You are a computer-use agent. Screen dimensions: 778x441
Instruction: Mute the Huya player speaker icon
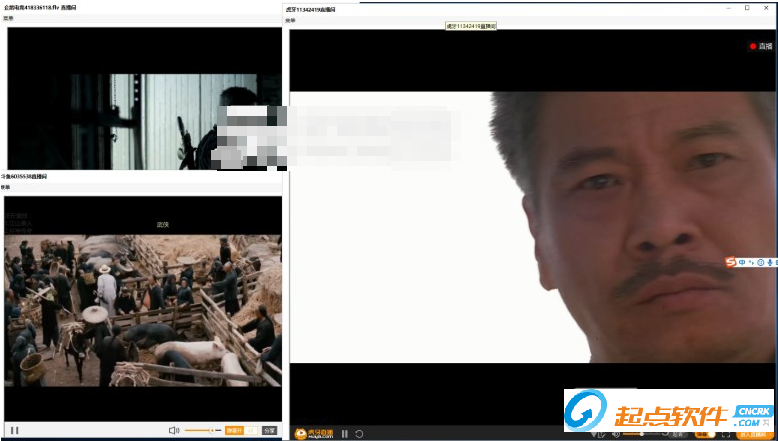616,435
